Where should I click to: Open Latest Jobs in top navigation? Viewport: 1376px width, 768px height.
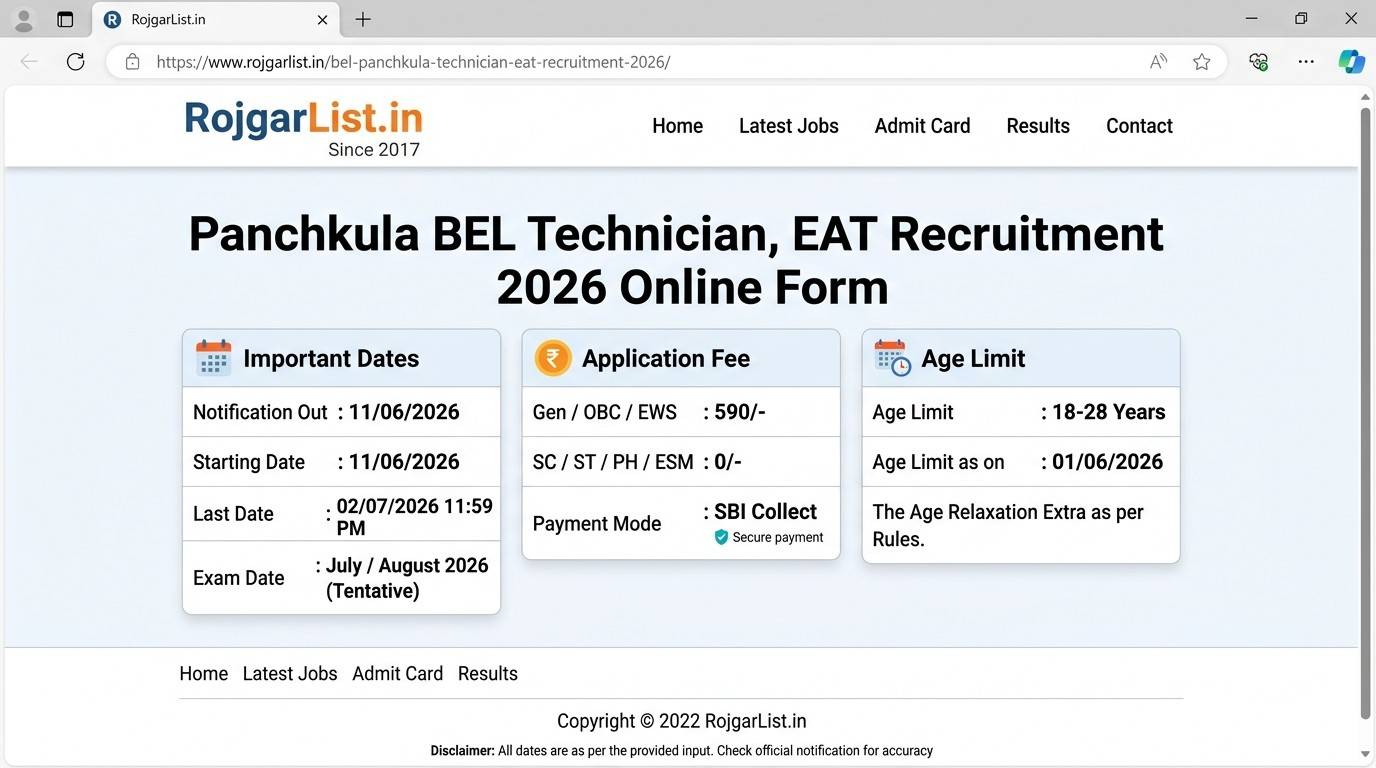coord(789,126)
